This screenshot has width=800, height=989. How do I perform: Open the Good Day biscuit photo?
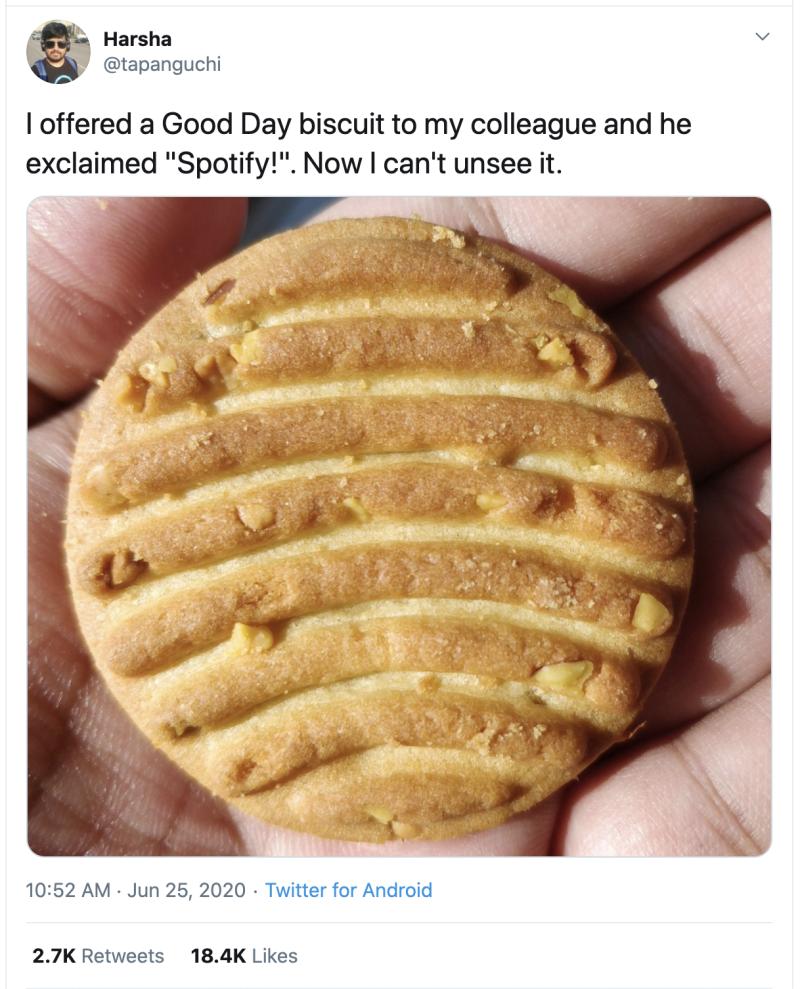pyautogui.click(x=399, y=526)
